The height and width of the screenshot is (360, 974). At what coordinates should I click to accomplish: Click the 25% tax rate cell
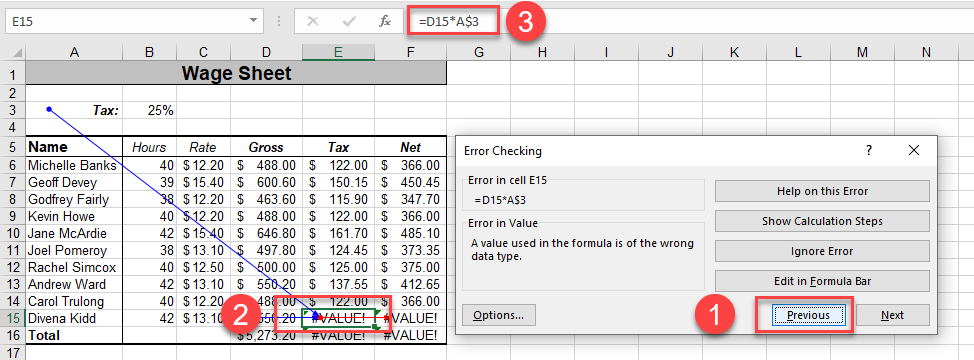[x=149, y=110]
